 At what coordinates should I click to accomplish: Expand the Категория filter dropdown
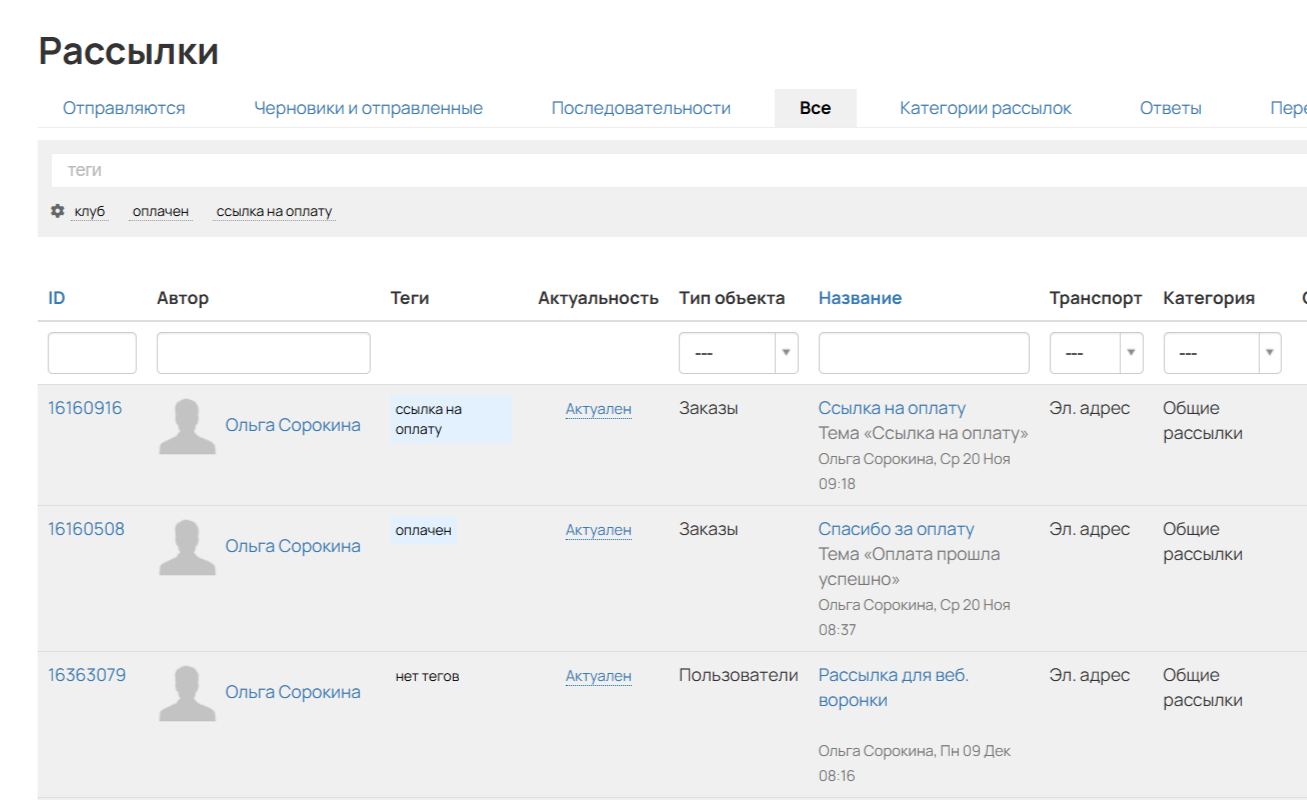1222,353
